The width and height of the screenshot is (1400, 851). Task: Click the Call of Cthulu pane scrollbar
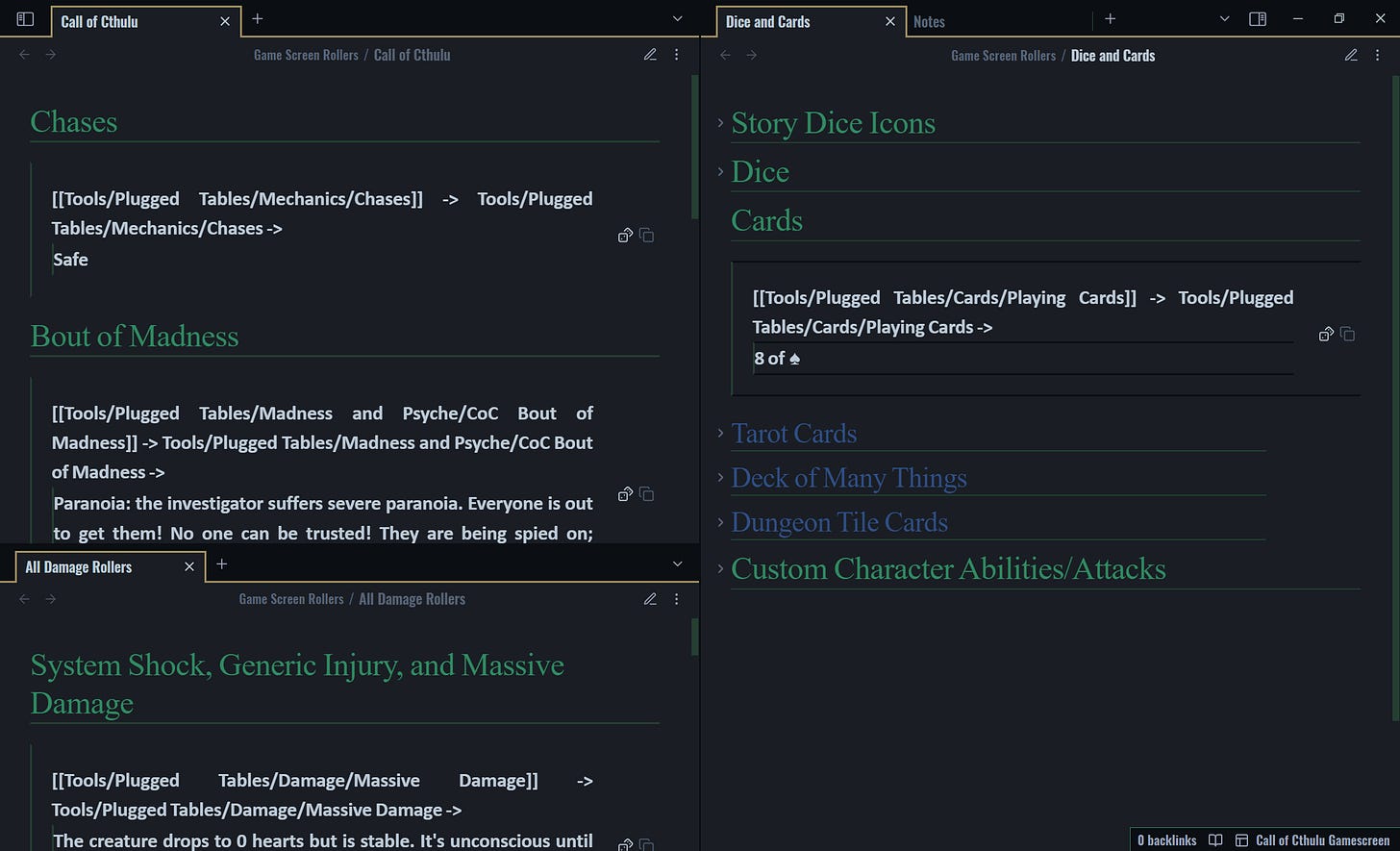[x=694, y=147]
